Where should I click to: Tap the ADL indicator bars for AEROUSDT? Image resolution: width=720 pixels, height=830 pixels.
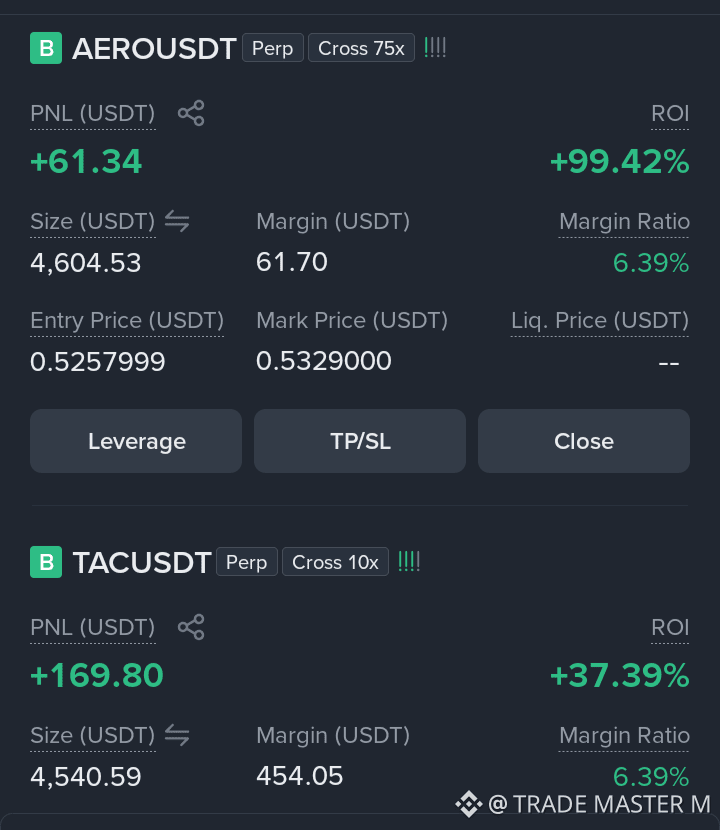click(x=435, y=48)
